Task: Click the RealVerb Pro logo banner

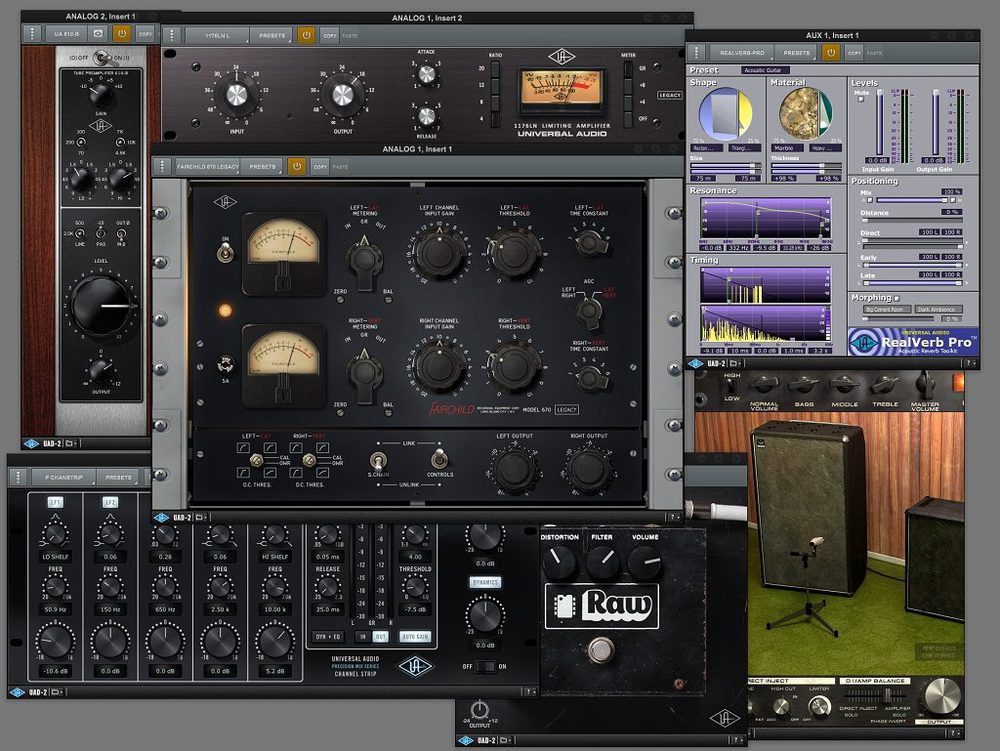Action: [913, 342]
